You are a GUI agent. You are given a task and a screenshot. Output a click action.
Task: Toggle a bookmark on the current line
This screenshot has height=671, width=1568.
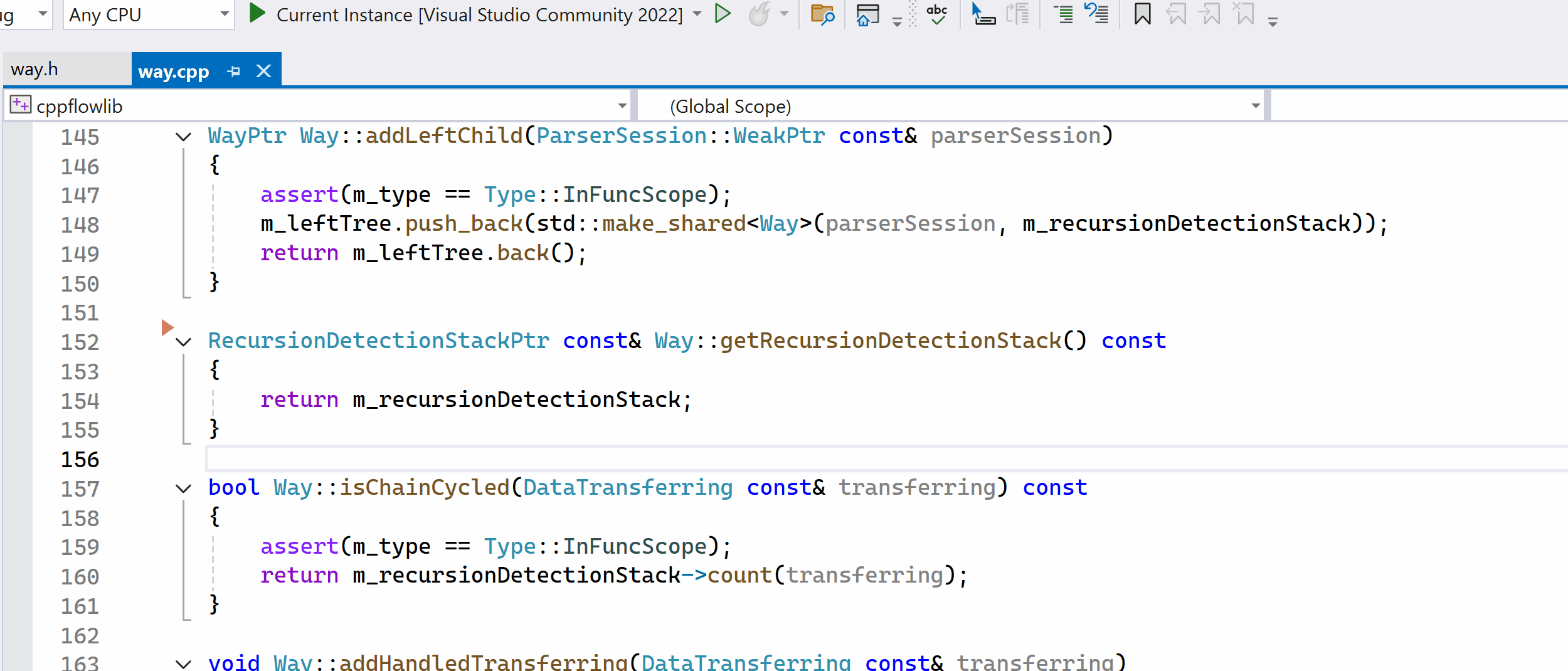pos(1142,14)
